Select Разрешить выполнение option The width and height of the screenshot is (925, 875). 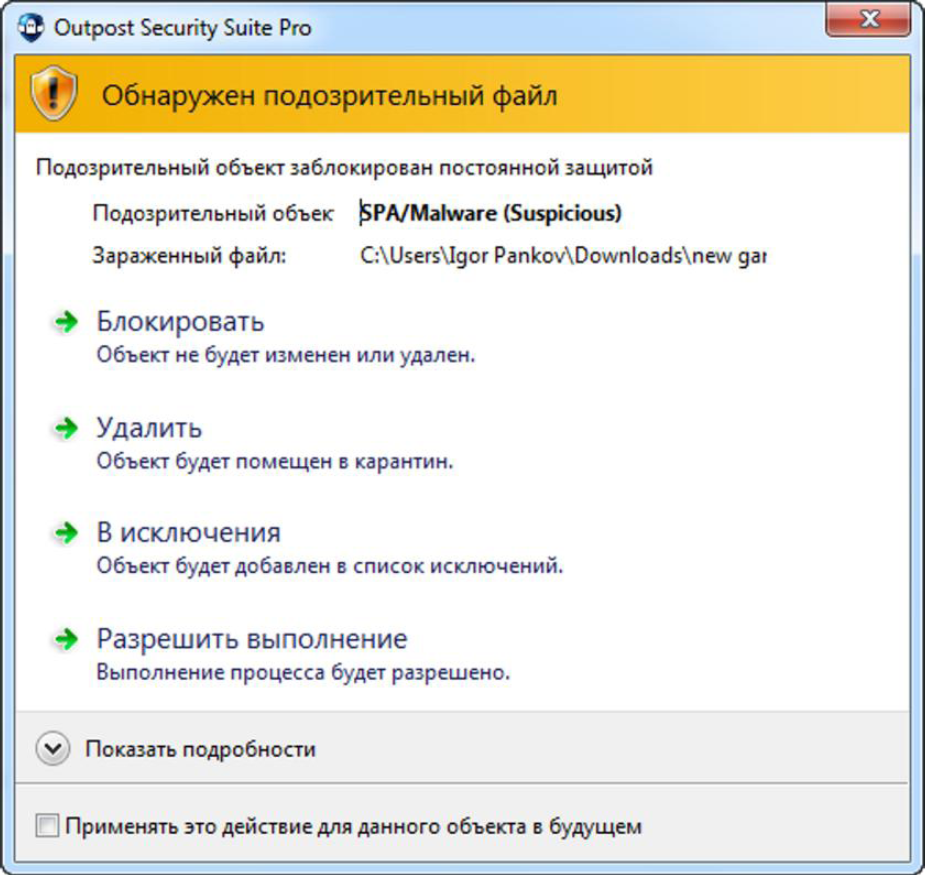tap(252, 638)
